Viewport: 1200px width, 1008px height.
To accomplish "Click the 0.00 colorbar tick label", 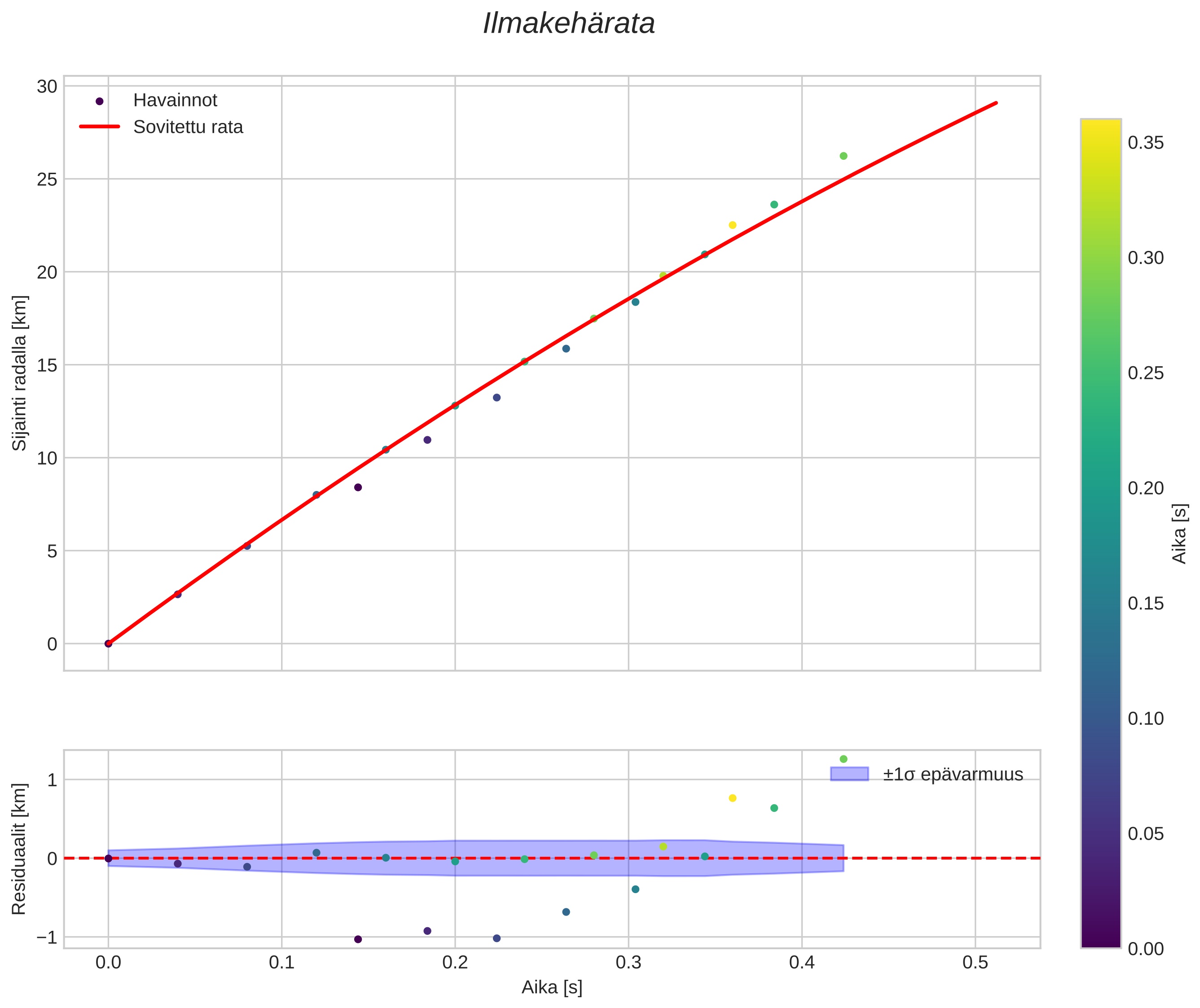I will pyautogui.click(x=1145, y=949).
